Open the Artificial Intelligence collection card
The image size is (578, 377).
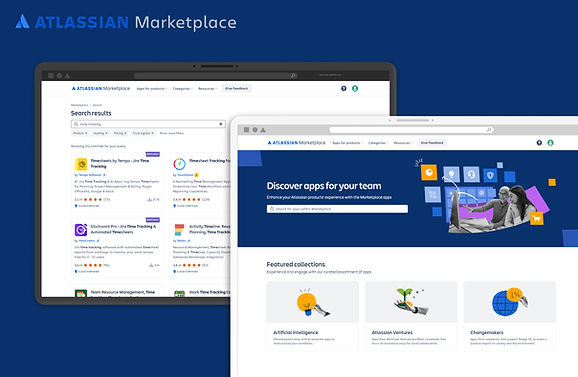(313, 316)
